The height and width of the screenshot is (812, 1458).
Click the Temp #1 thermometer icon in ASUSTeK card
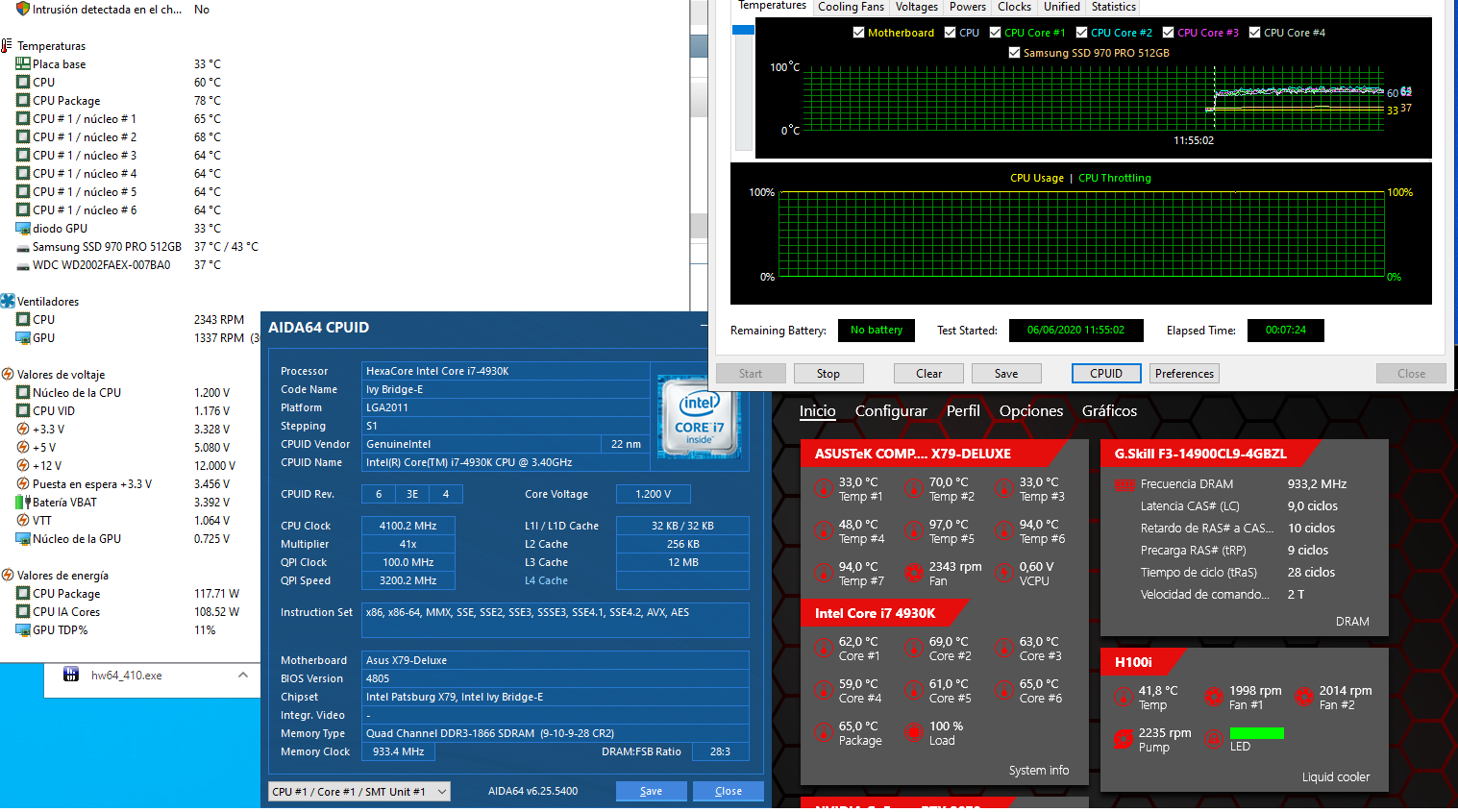[x=824, y=488]
